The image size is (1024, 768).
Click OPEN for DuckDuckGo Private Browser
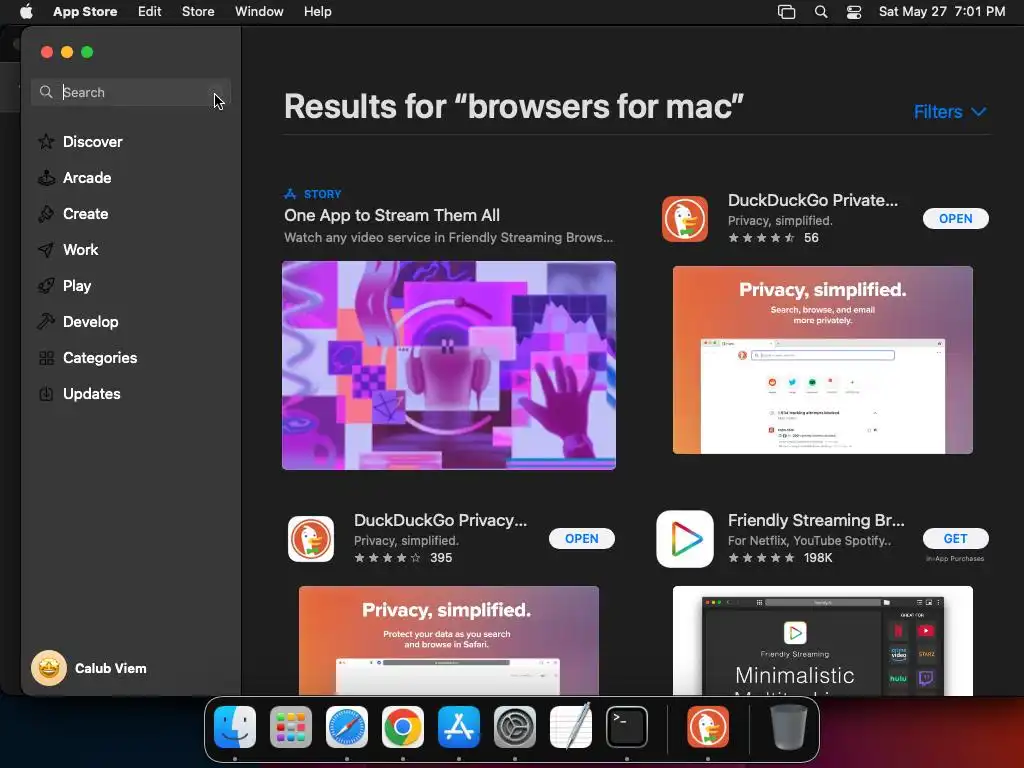pos(955,219)
